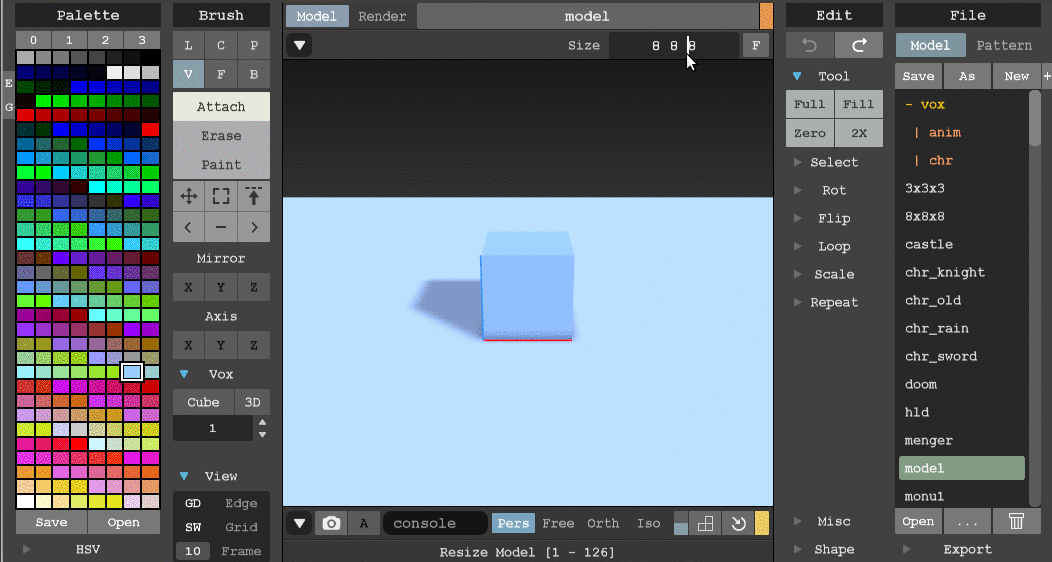Viewport: 1052px width, 562px height.
Task: Select P brush mode
Action: coord(254,46)
